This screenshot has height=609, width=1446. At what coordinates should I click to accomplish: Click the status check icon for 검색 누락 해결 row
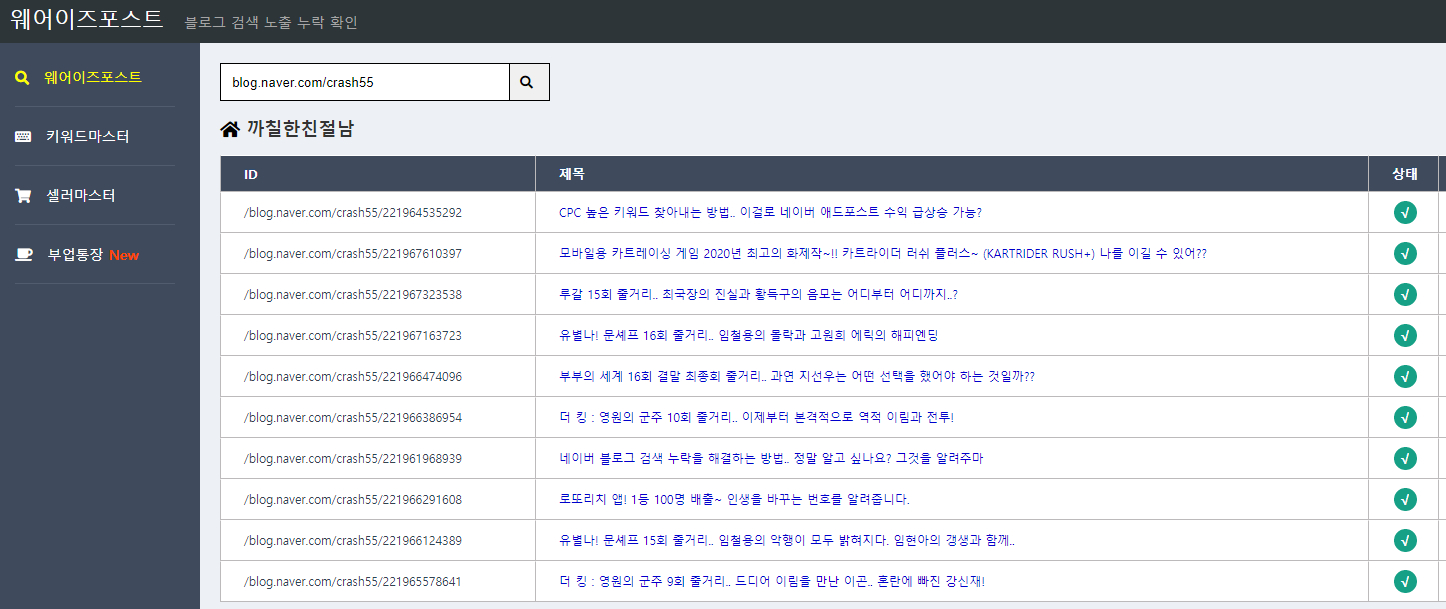[x=1405, y=458]
